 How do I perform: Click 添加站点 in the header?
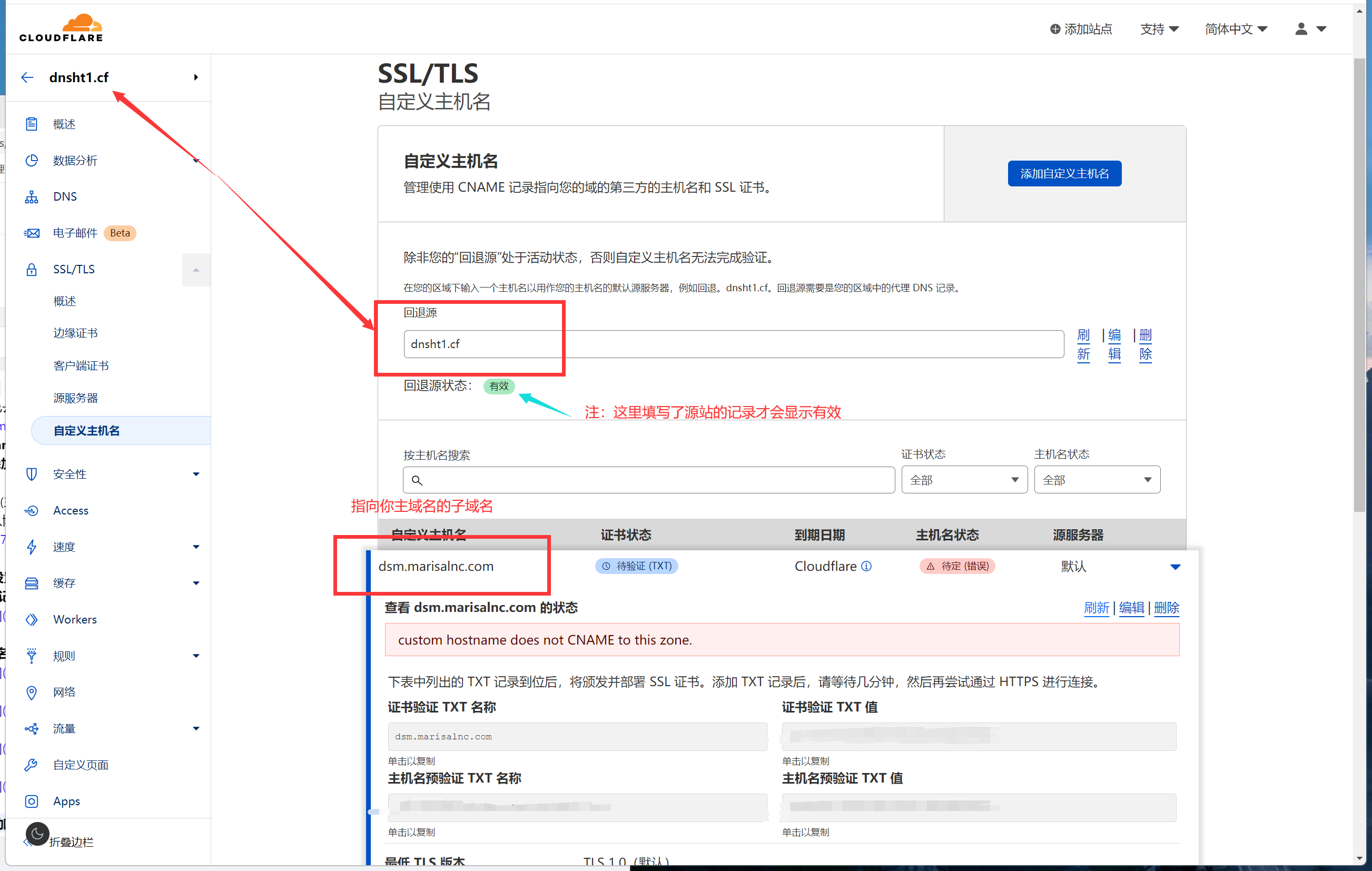click(x=1088, y=29)
